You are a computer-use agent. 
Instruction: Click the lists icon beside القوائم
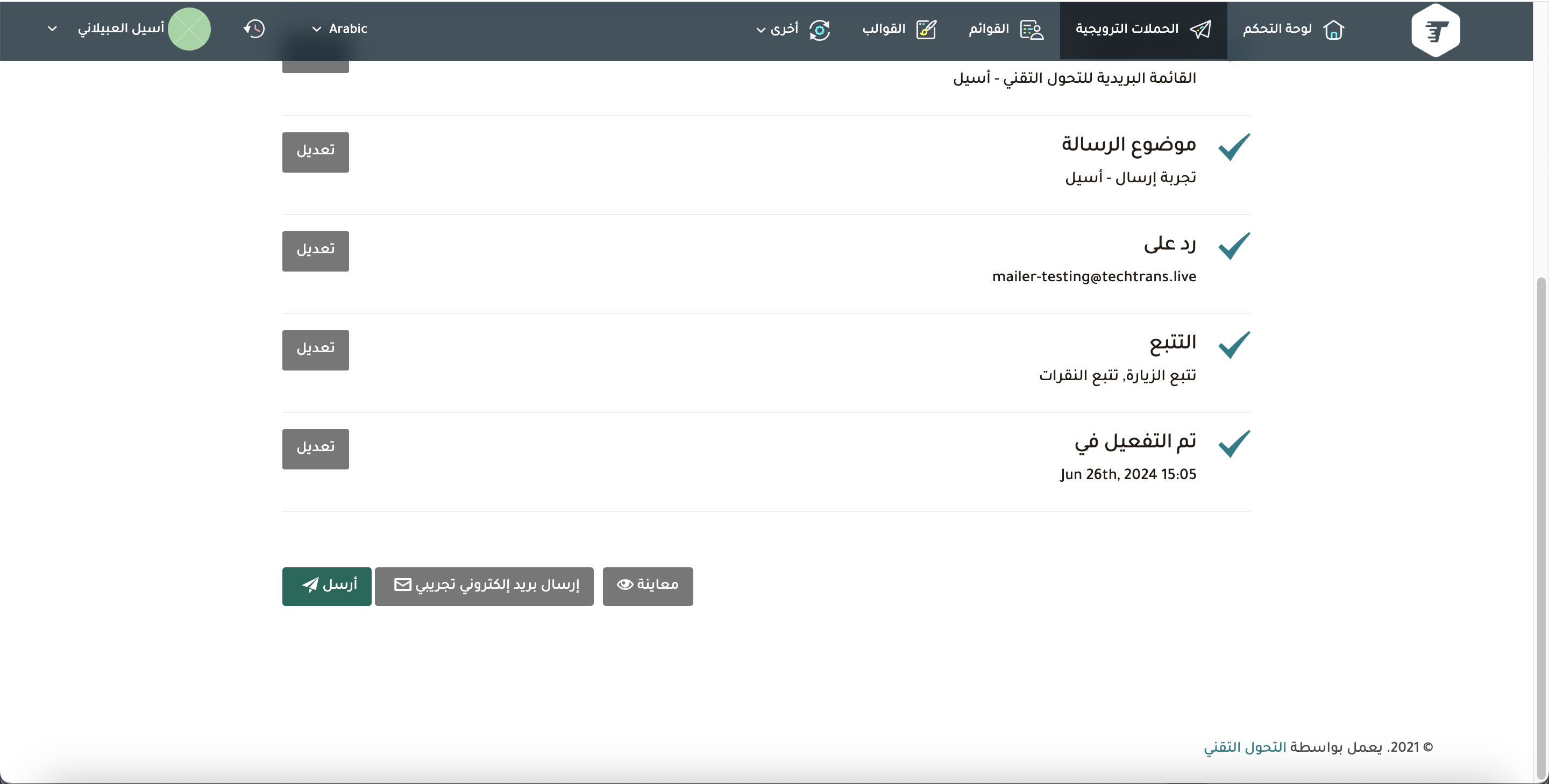tap(1032, 30)
